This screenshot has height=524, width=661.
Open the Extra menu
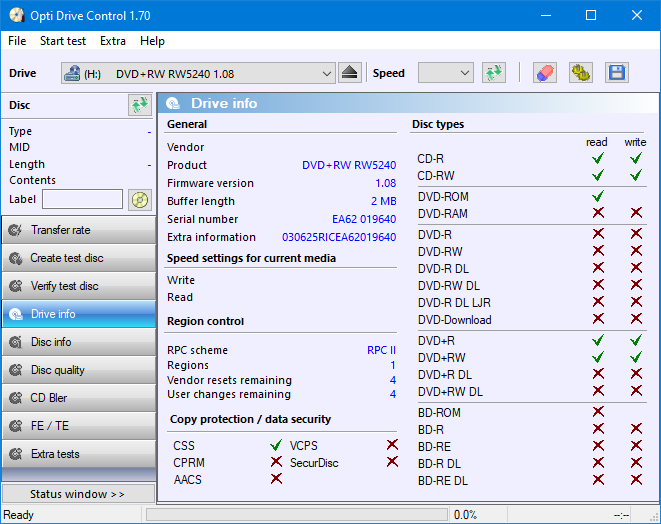(x=113, y=41)
